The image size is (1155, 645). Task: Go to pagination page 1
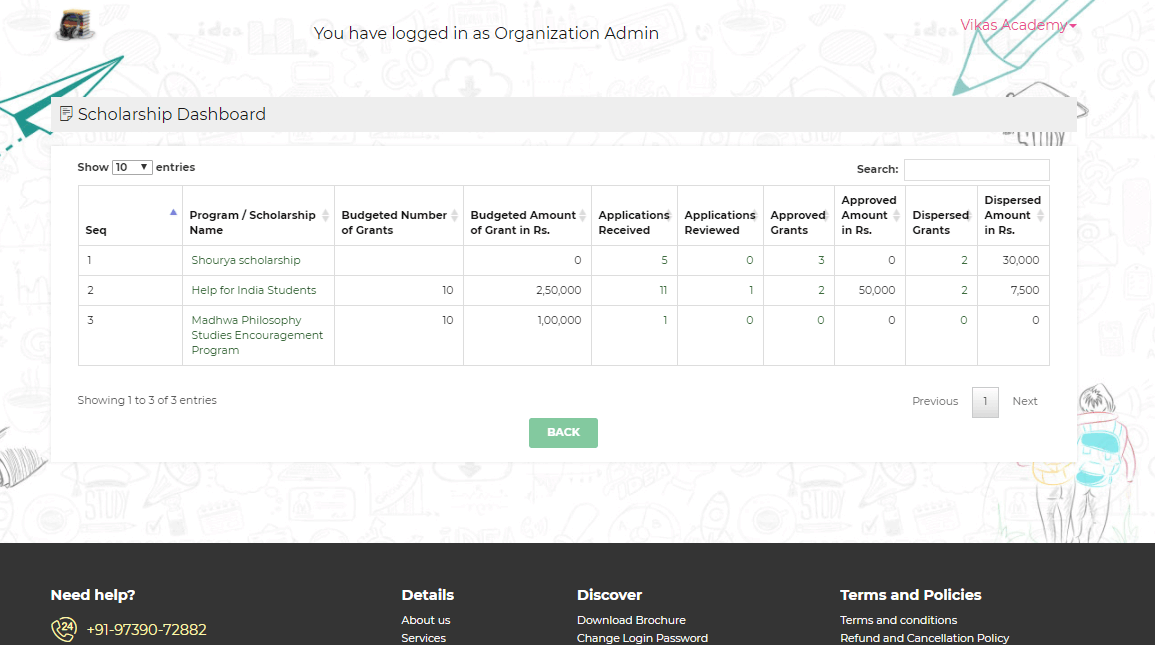[985, 401]
